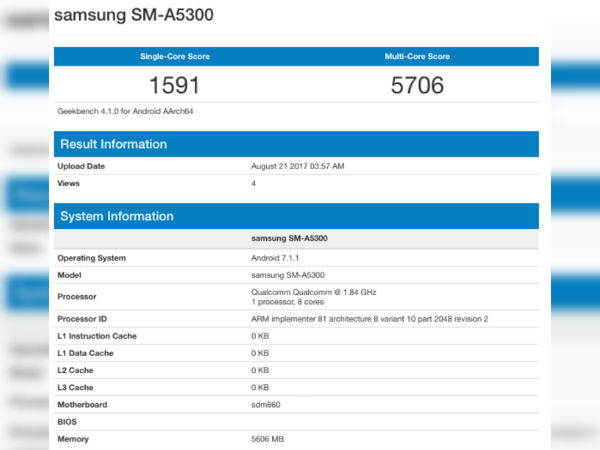This screenshot has width=600, height=450.
Task: Select the L1 Data Cache label
Action: (85, 353)
